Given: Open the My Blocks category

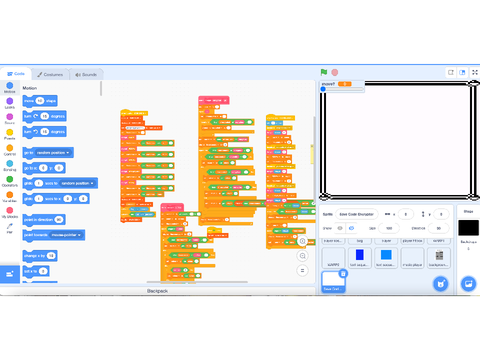Looking at the screenshot, I should (10, 212).
